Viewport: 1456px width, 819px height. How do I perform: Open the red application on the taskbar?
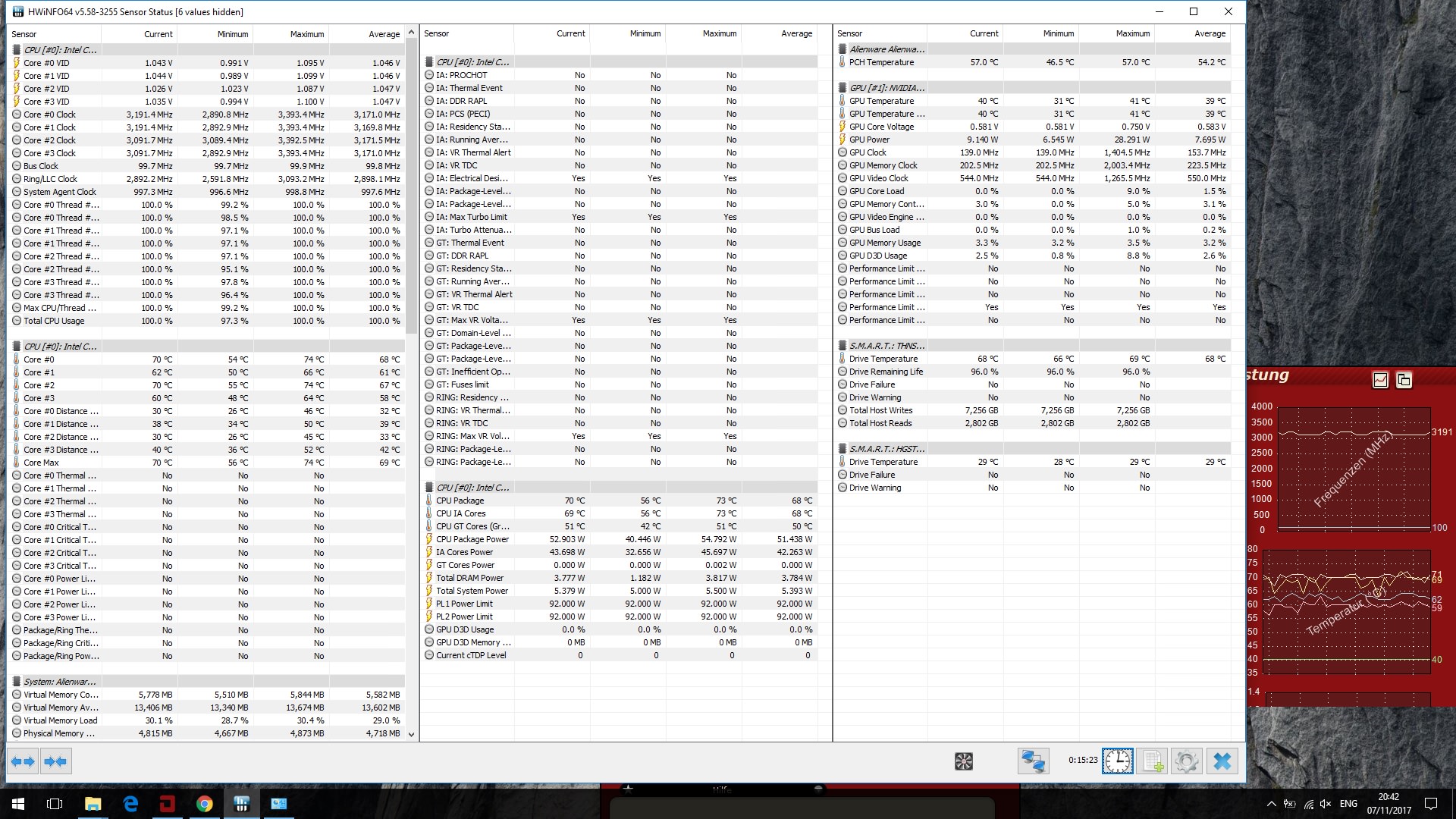click(x=168, y=804)
